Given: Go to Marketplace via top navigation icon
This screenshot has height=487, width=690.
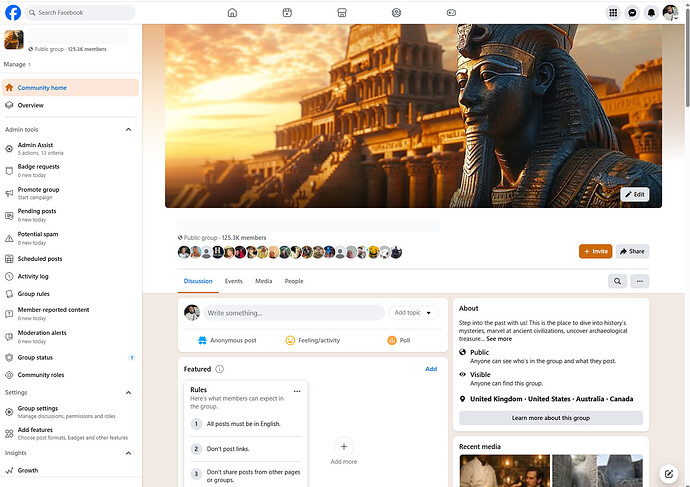Looking at the screenshot, I should [342, 13].
